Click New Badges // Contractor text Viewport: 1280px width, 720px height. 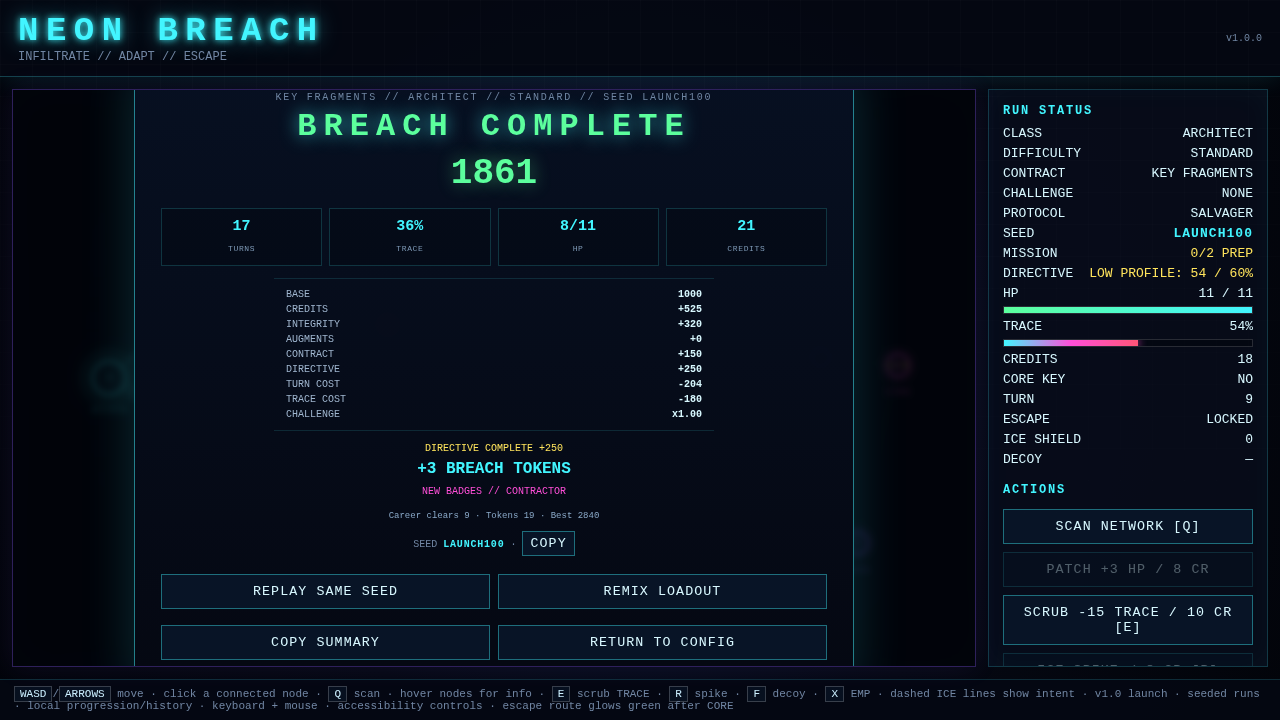(x=494, y=491)
